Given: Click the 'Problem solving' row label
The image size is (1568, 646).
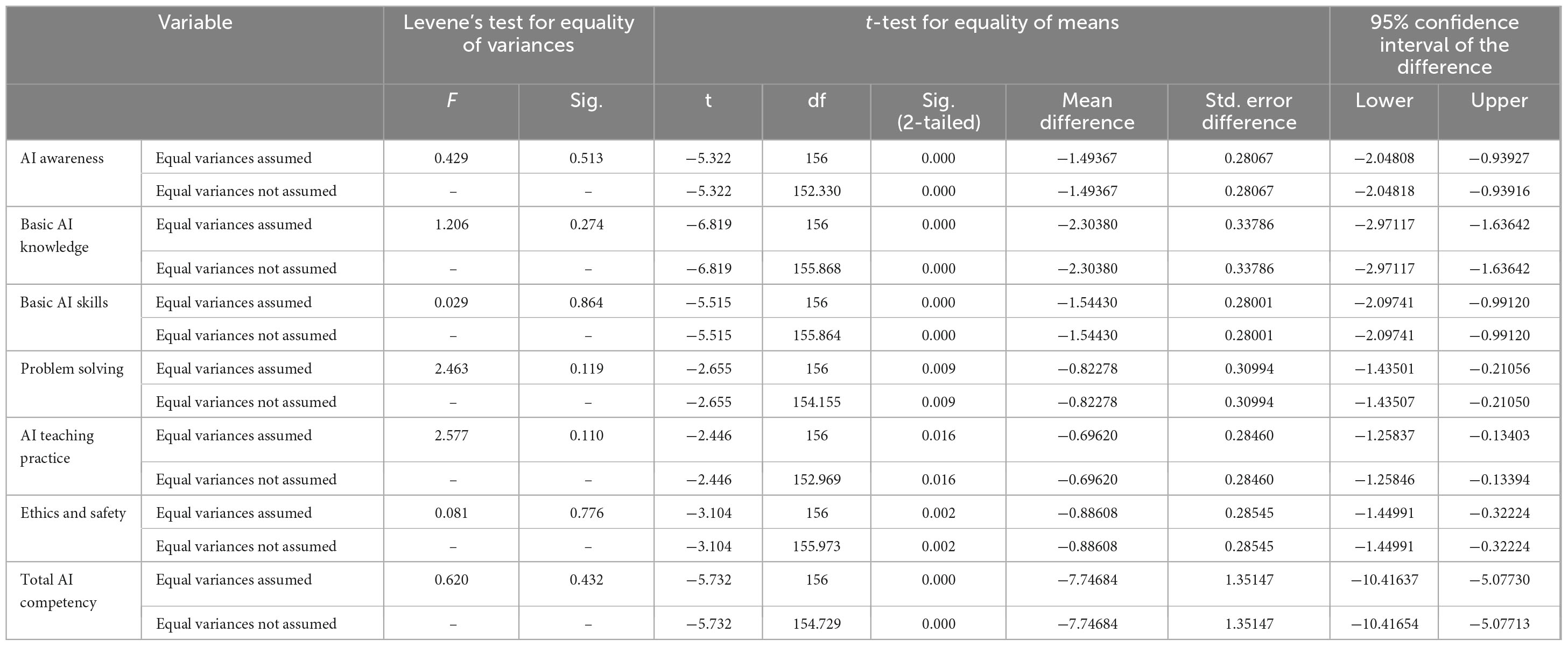Looking at the screenshot, I should pyautogui.click(x=72, y=369).
